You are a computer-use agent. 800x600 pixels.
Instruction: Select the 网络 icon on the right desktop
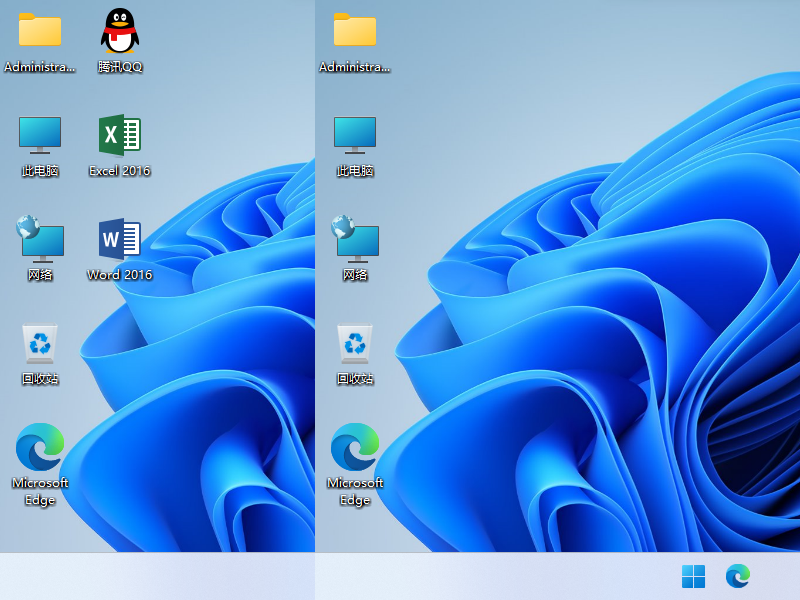pos(355,239)
